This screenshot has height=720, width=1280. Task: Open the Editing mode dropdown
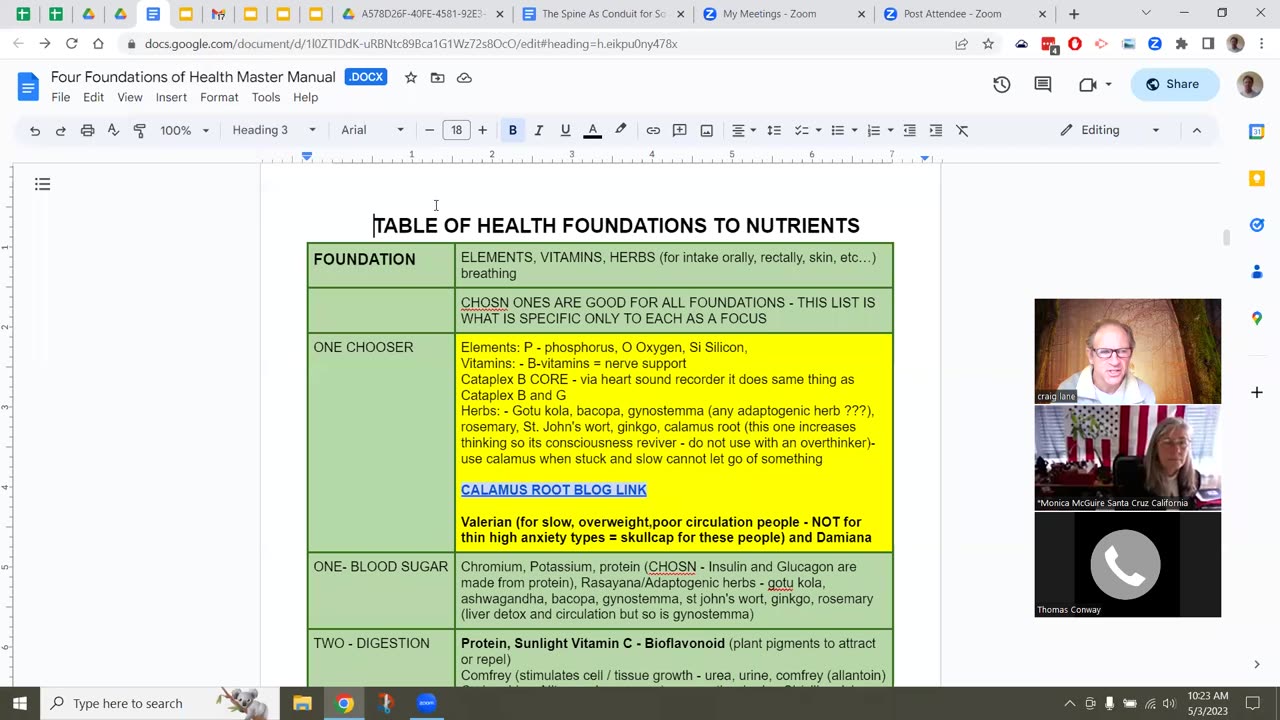pyautogui.click(x=1110, y=130)
